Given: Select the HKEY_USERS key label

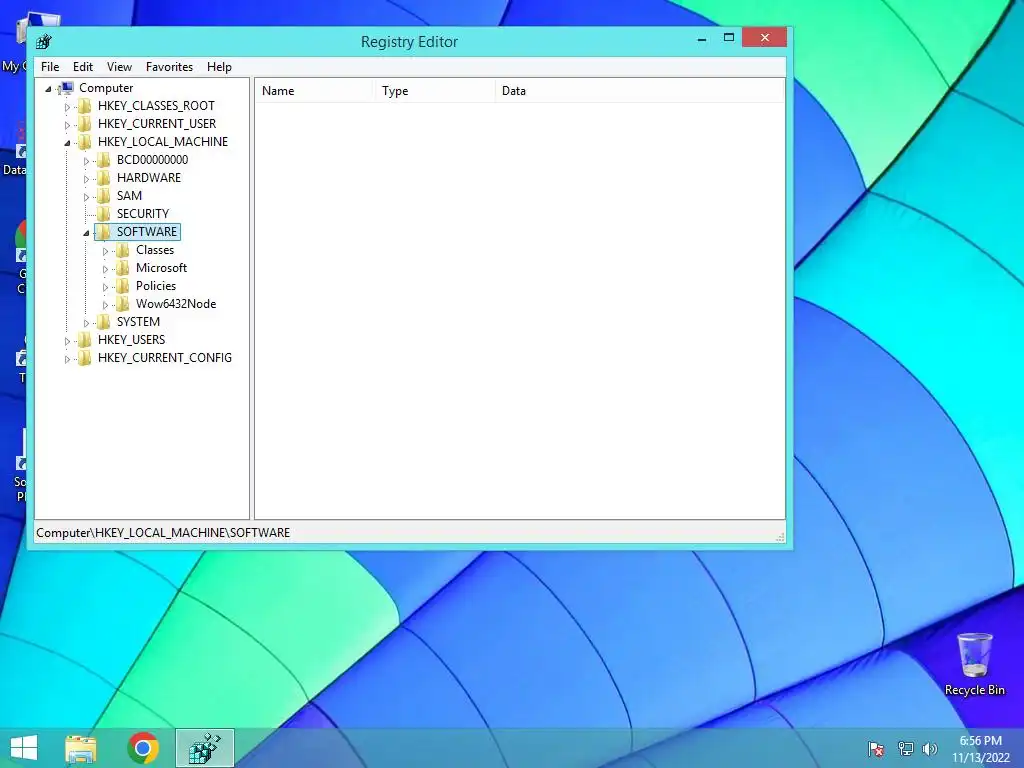Looking at the screenshot, I should pyautogui.click(x=131, y=340).
